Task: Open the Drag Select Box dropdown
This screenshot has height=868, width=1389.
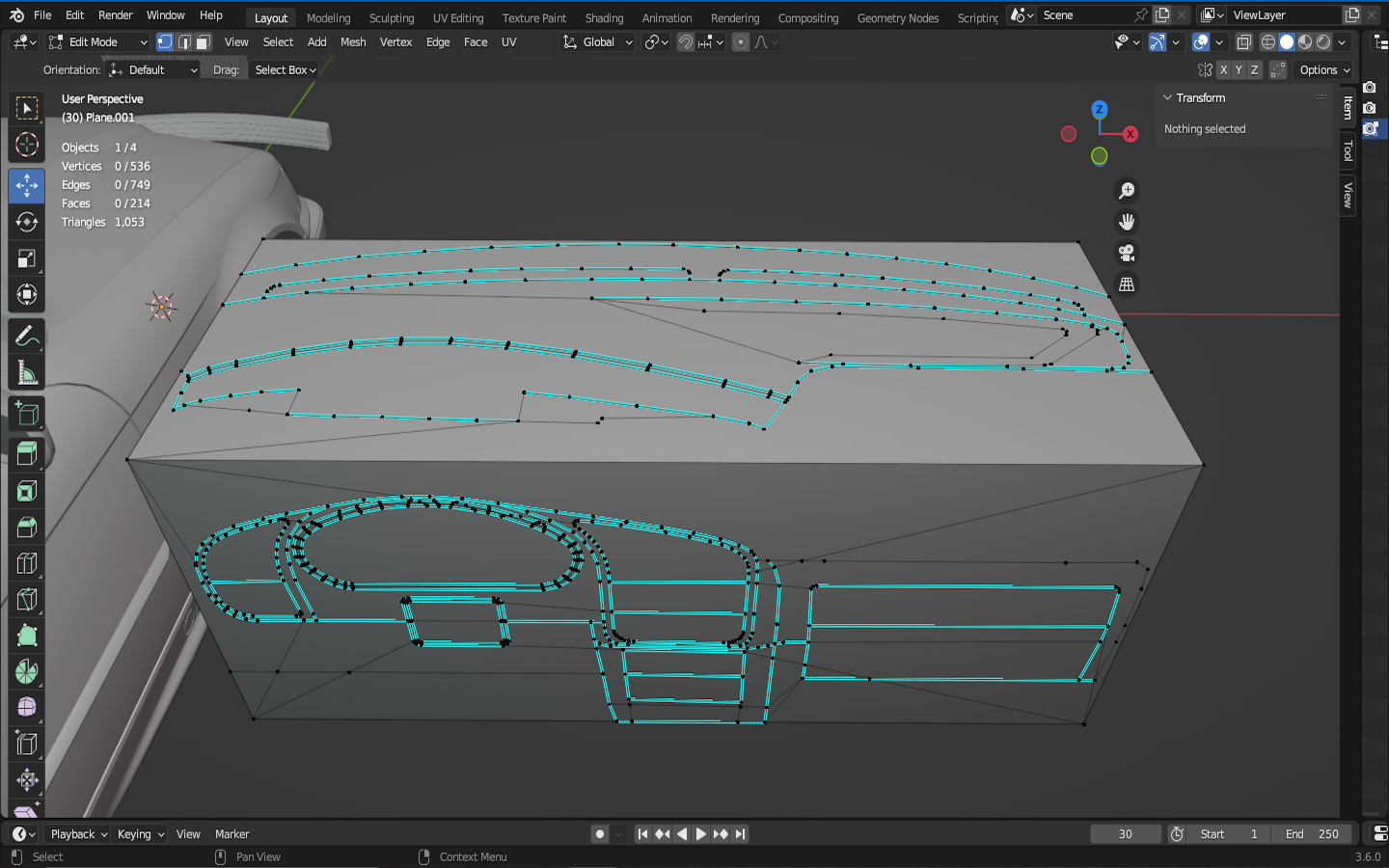Action: pyautogui.click(x=285, y=70)
